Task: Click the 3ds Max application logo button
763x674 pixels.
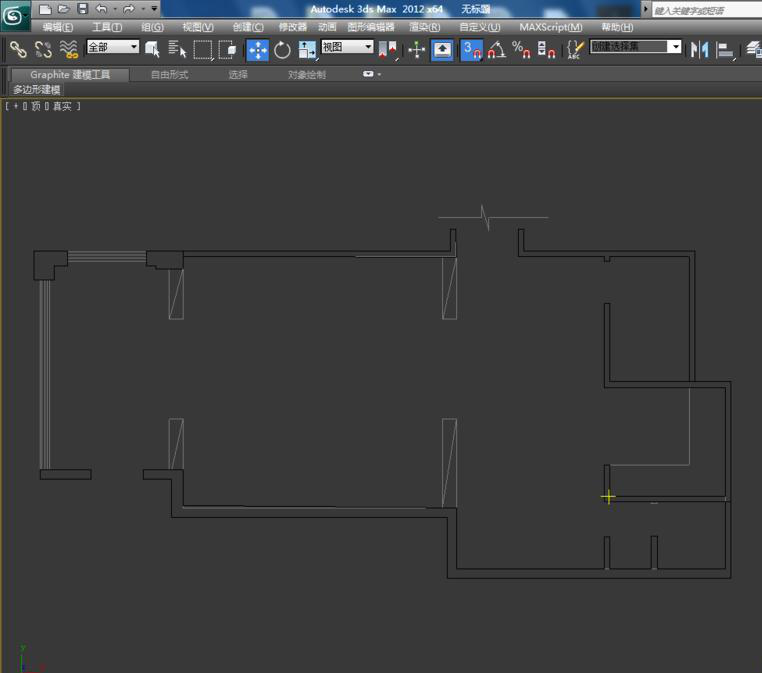Action: click(x=14, y=16)
